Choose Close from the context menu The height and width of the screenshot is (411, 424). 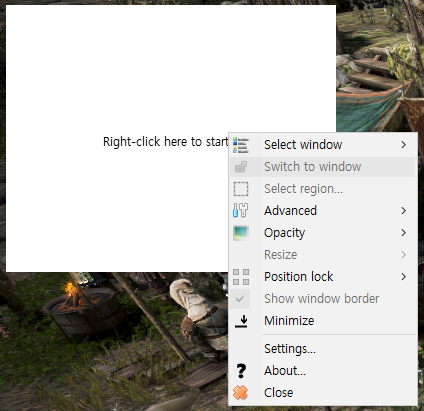pyautogui.click(x=323, y=393)
